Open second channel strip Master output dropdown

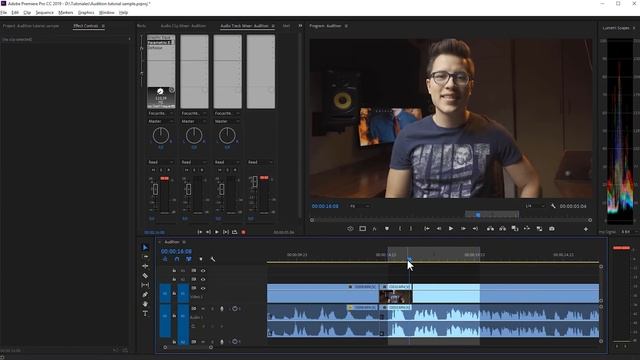click(x=194, y=121)
